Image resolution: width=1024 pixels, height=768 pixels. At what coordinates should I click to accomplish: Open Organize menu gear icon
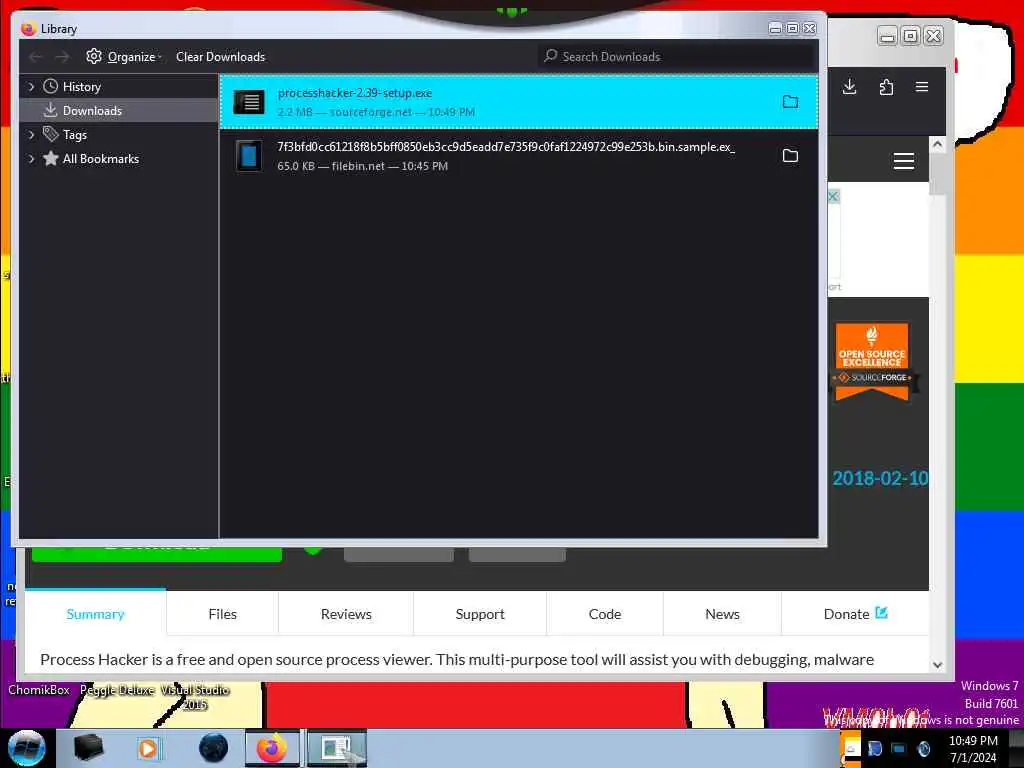click(94, 56)
